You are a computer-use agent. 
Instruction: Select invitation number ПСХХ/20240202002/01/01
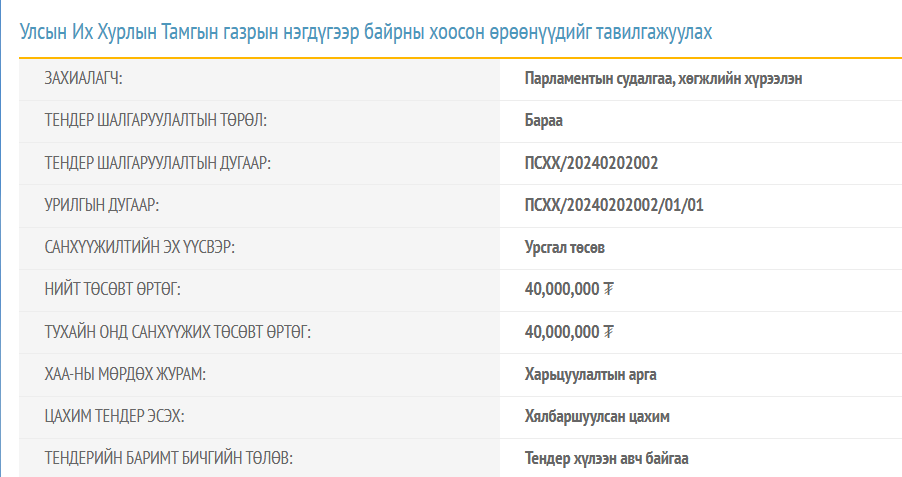614,205
